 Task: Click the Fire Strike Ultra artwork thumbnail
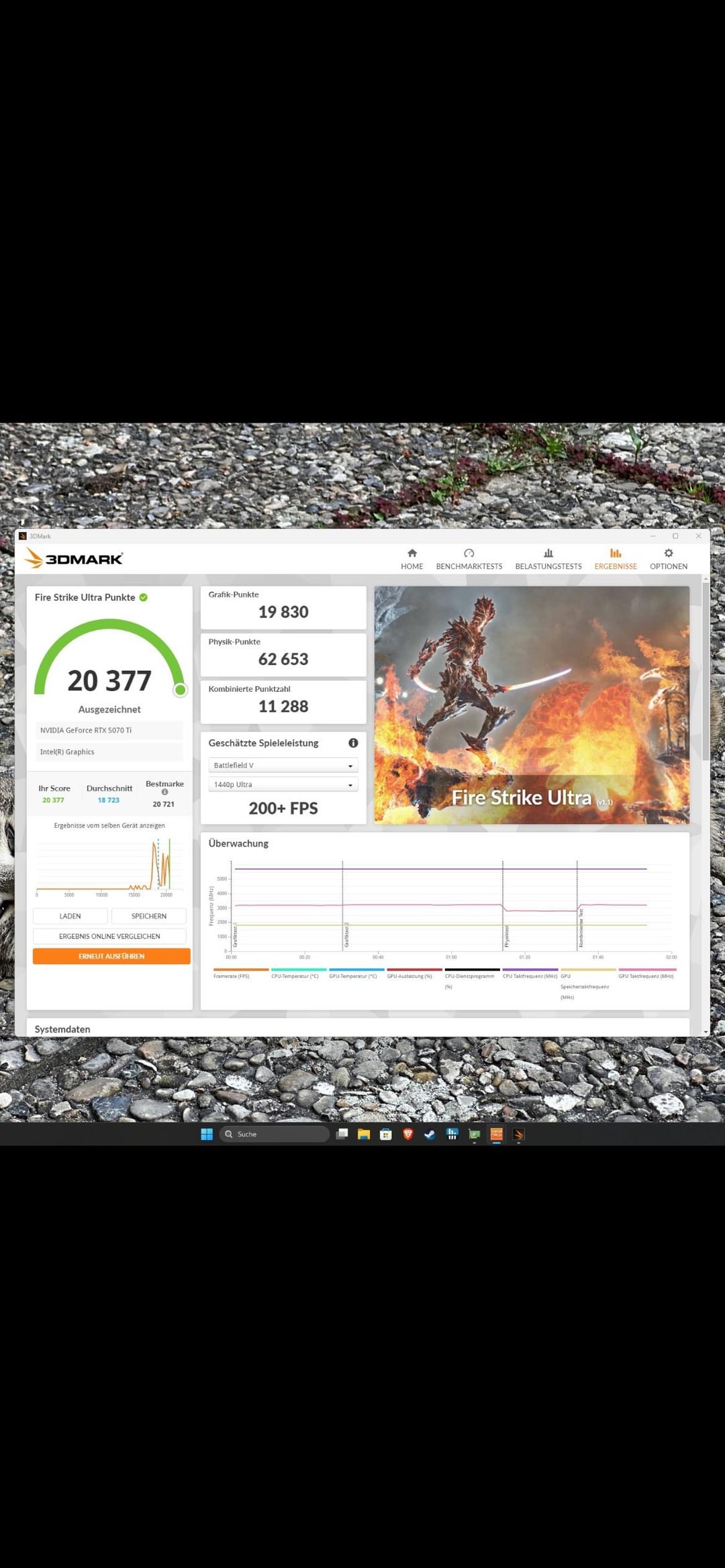(x=532, y=705)
